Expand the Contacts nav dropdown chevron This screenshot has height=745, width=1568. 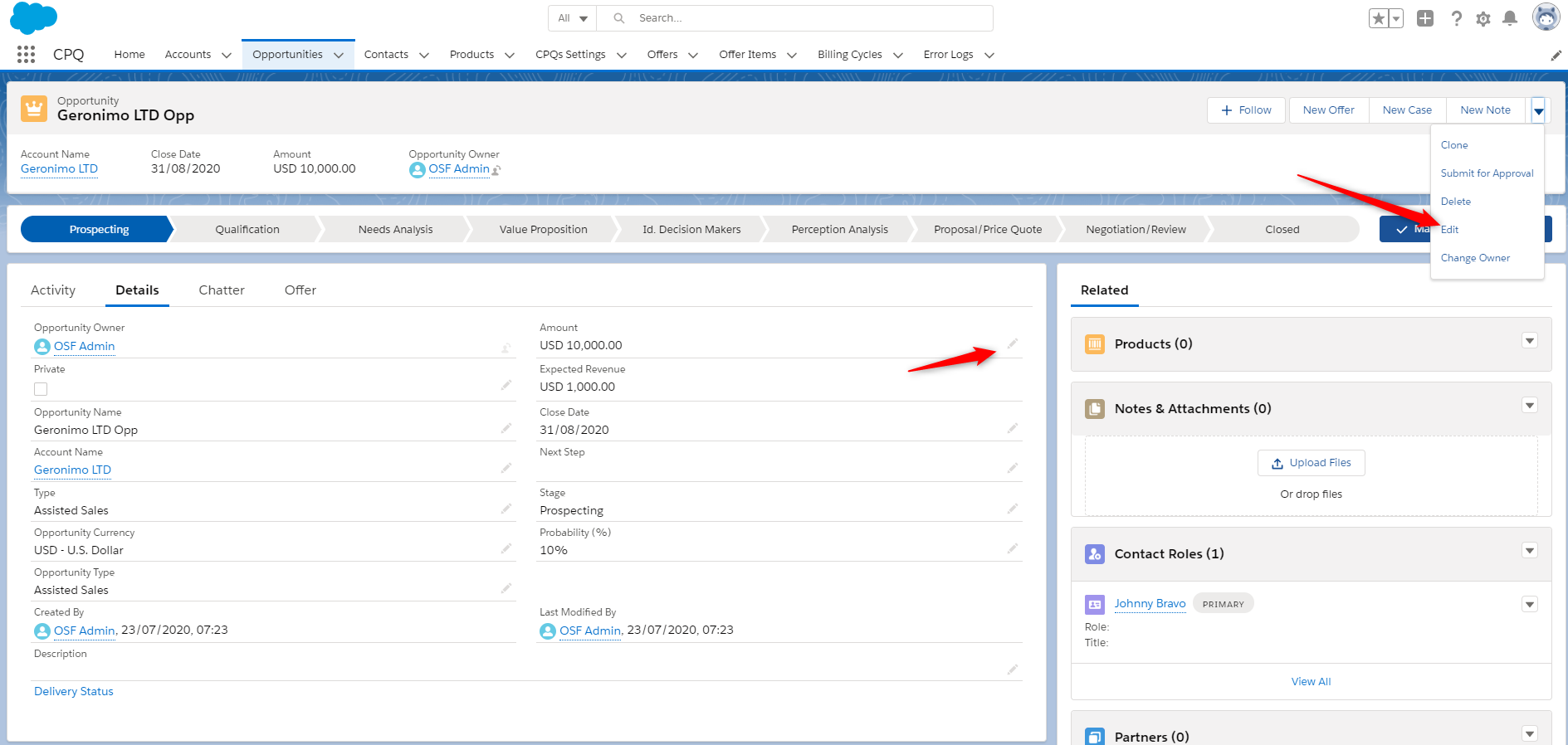click(423, 56)
